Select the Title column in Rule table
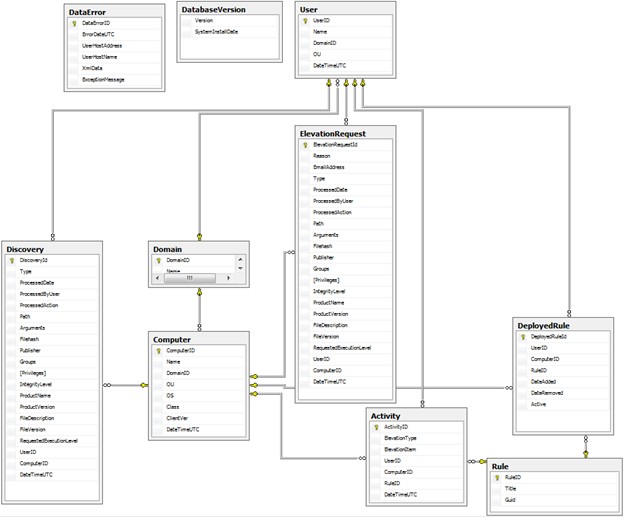This screenshot has width=624, height=517. (556, 489)
